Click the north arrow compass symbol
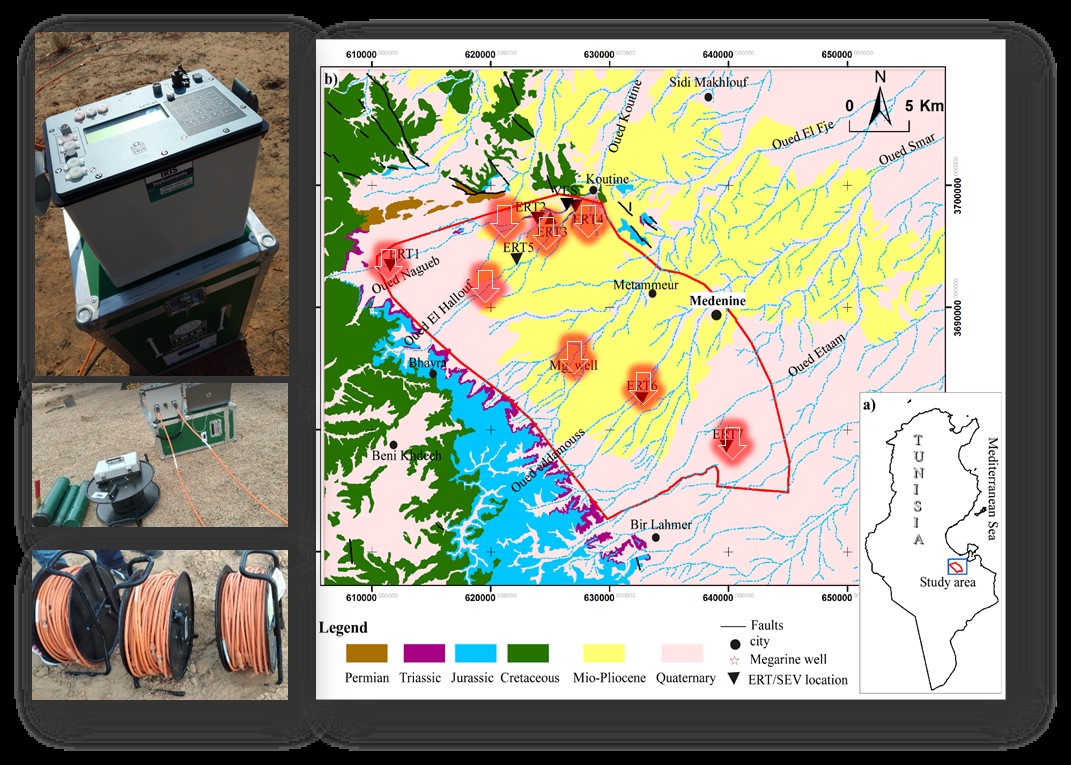 (880, 100)
